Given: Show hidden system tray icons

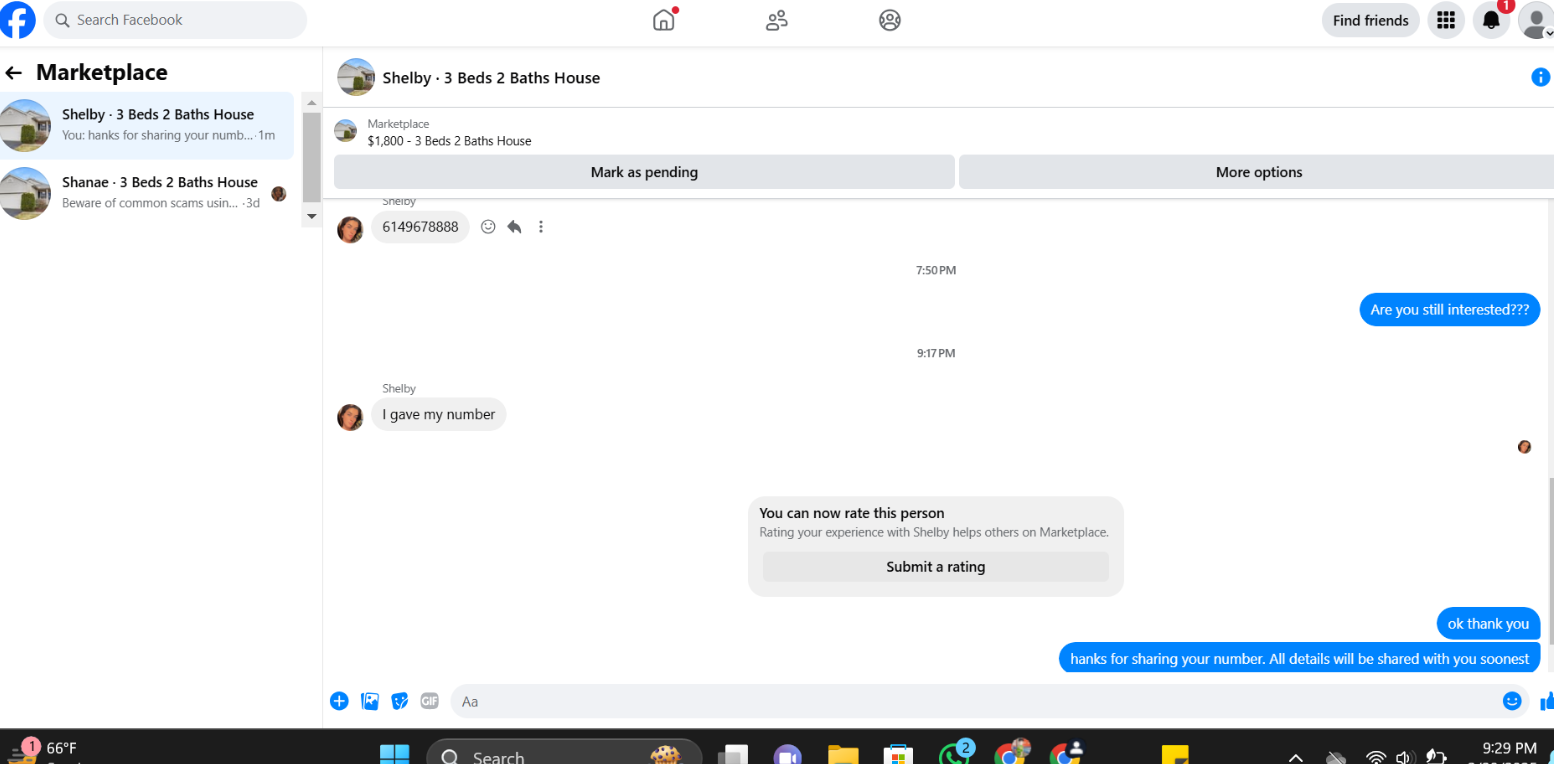Looking at the screenshot, I should [1296, 757].
